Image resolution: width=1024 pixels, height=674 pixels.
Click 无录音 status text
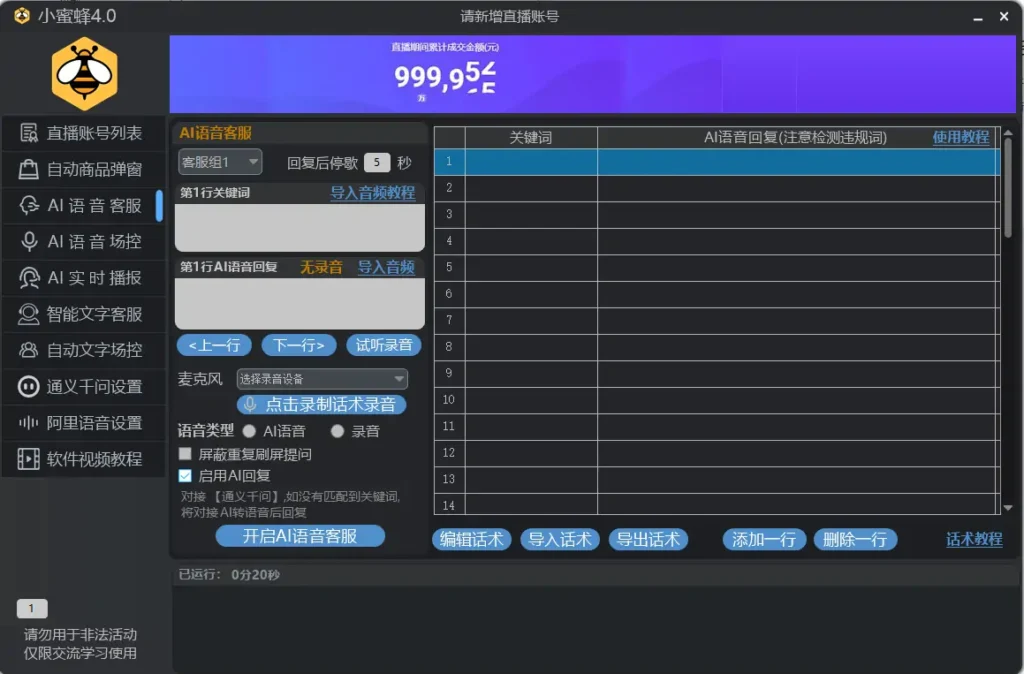coord(321,267)
